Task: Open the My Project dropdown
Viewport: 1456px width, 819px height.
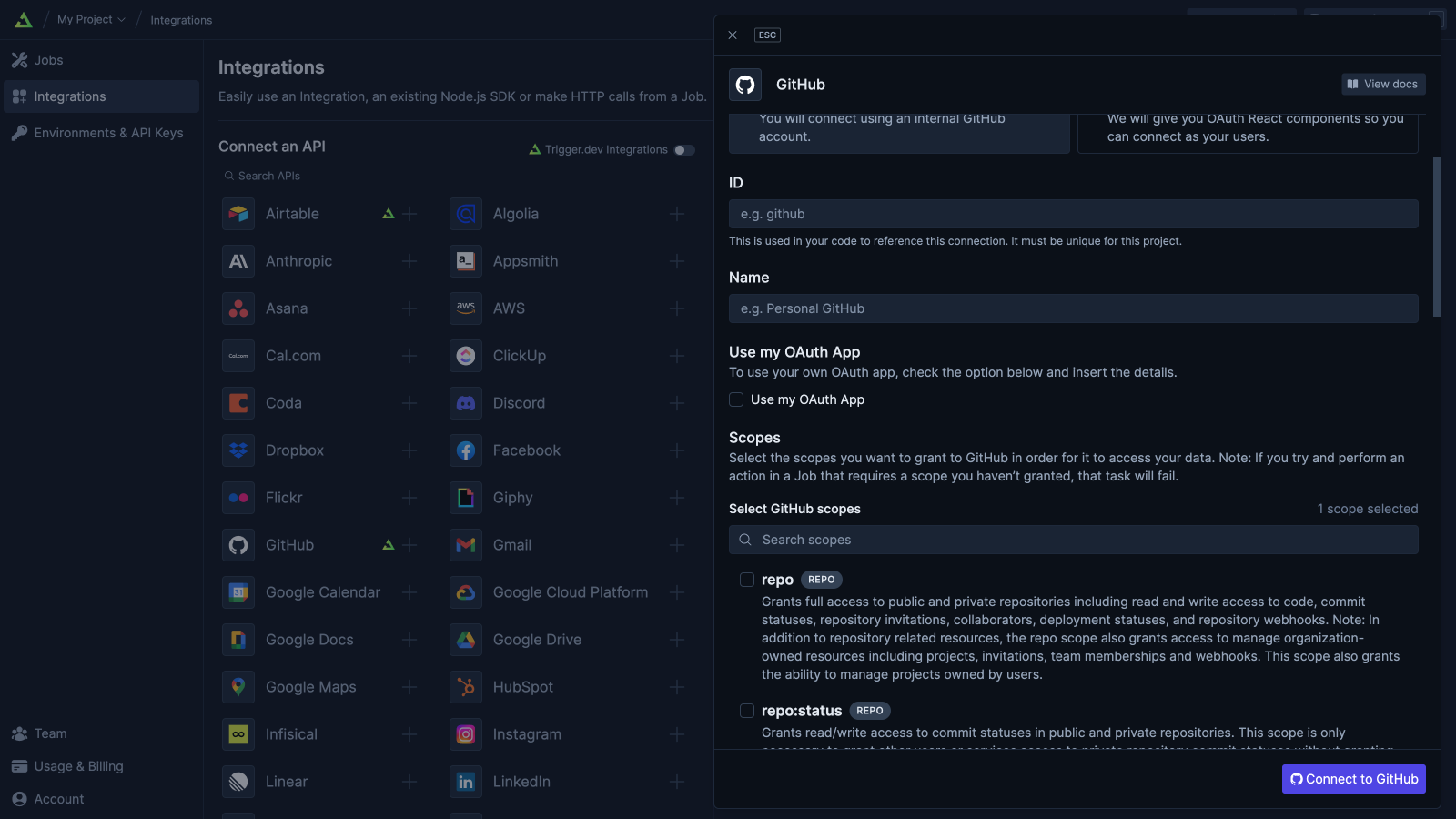Action: pyautogui.click(x=91, y=20)
